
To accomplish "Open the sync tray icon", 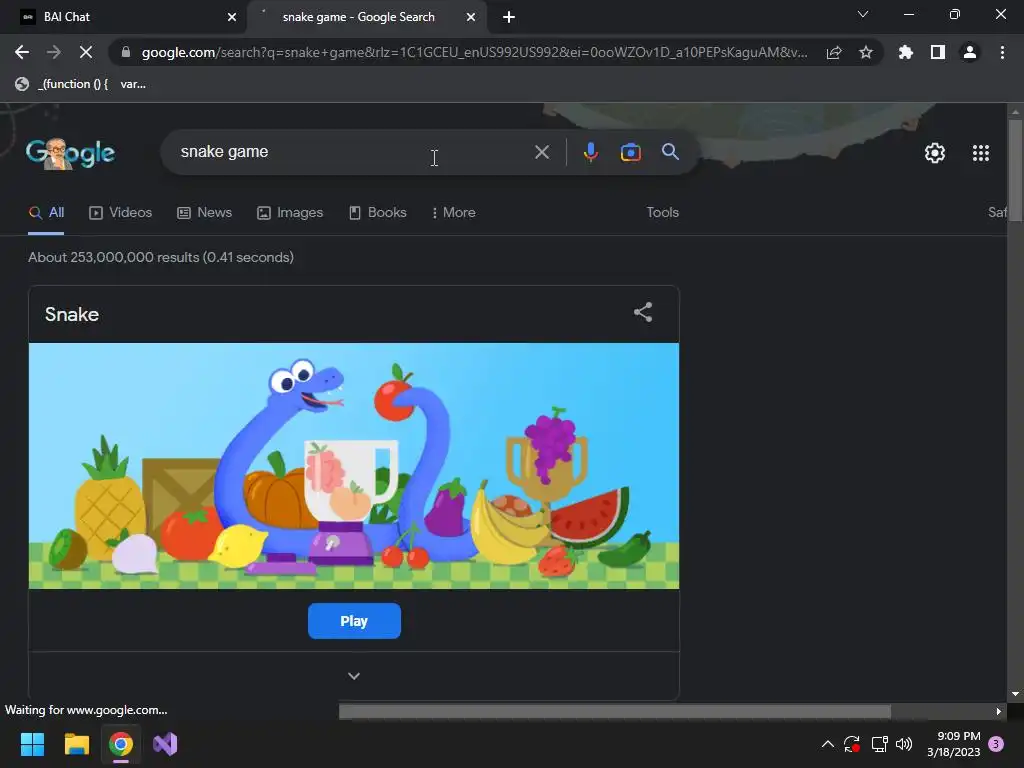I will (x=852, y=744).
